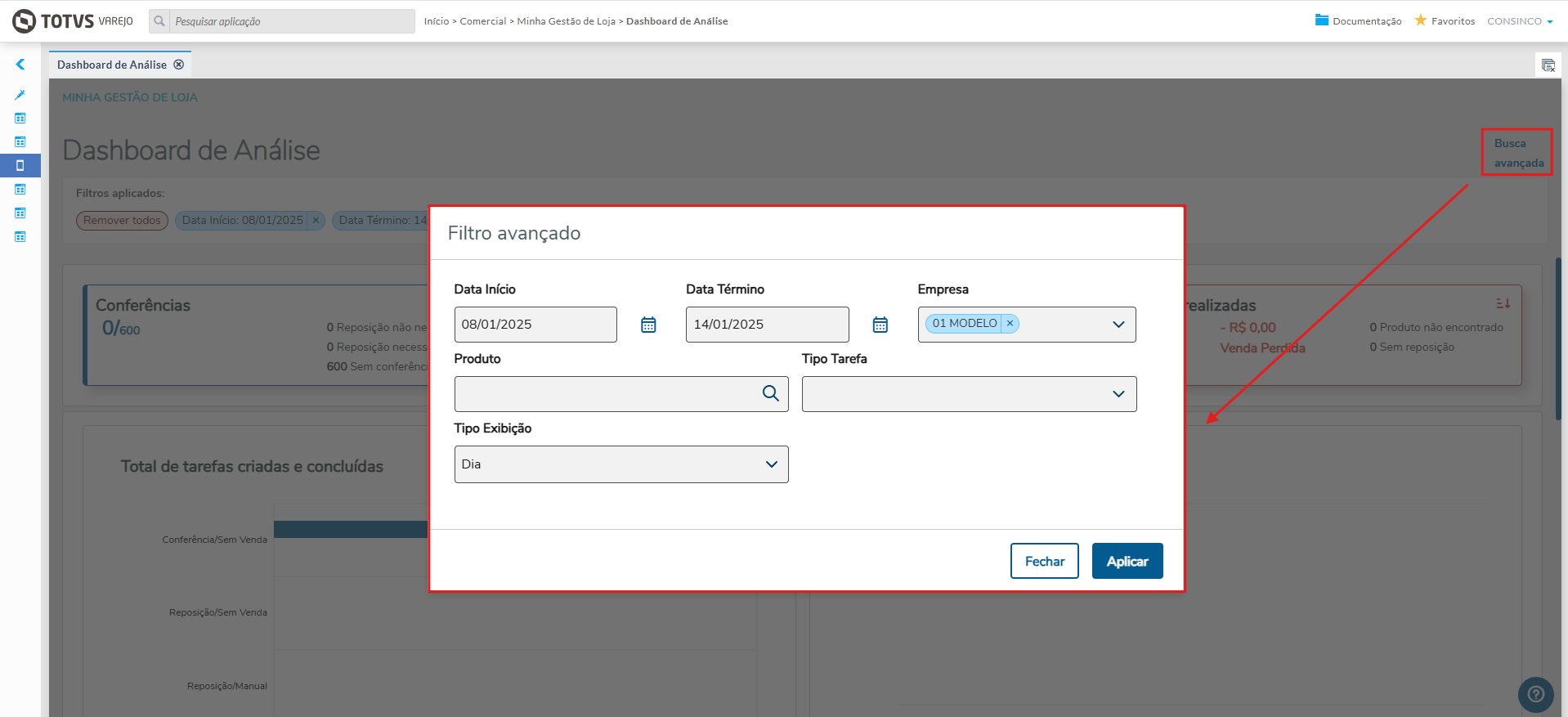
Task: Click the Data Início date field
Action: tap(535, 325)
